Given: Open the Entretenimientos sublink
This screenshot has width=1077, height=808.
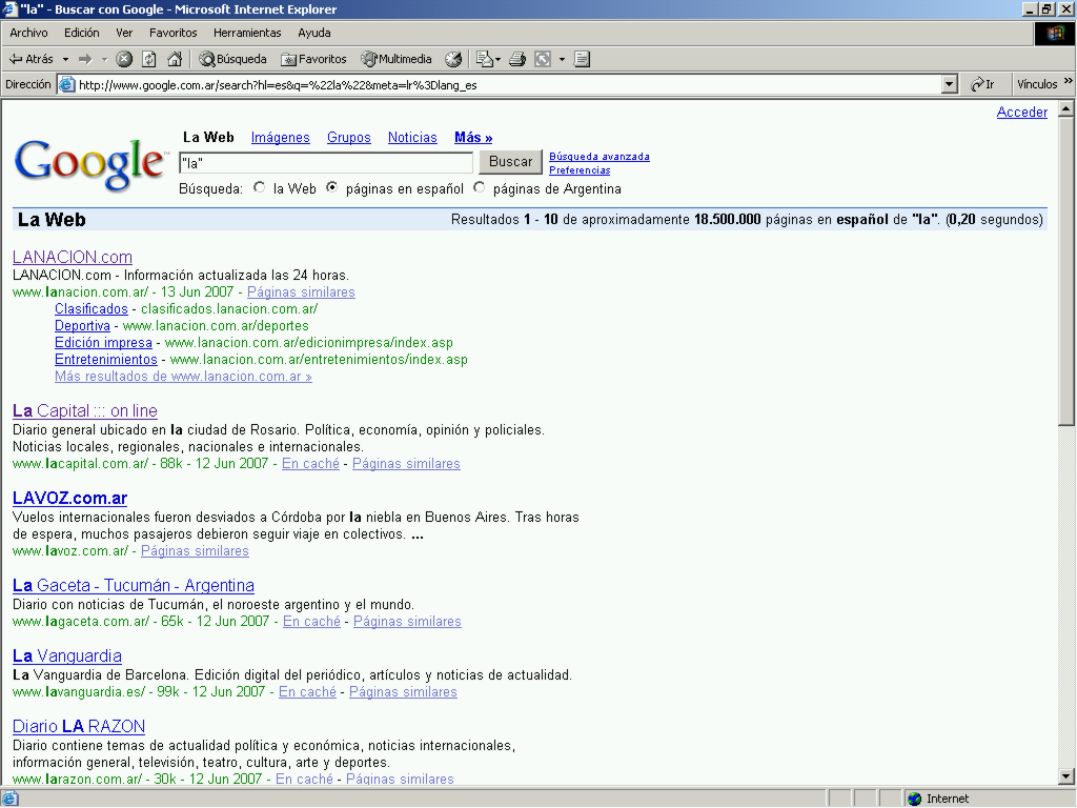Looking at the screenshot, I should (x=106, y=359).
